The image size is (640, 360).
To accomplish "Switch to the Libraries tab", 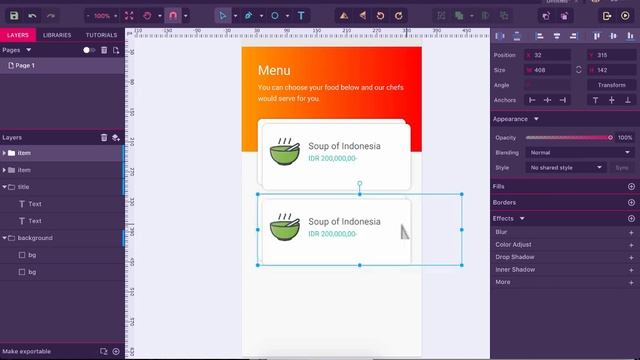I will pyautogui.click(x=57, y=35).
